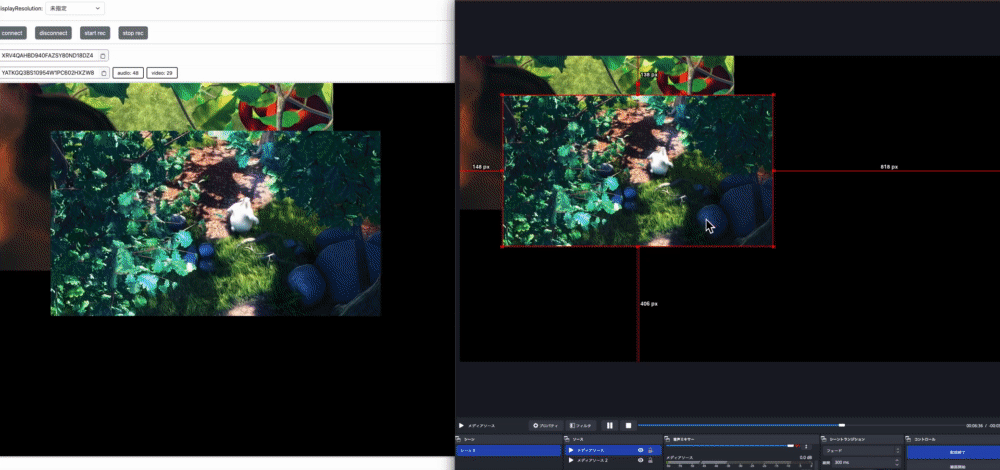Toggle the lock for メディアソース source
Image resolution: width=1000 pixels, height=470 pixels.
point(651,450)
